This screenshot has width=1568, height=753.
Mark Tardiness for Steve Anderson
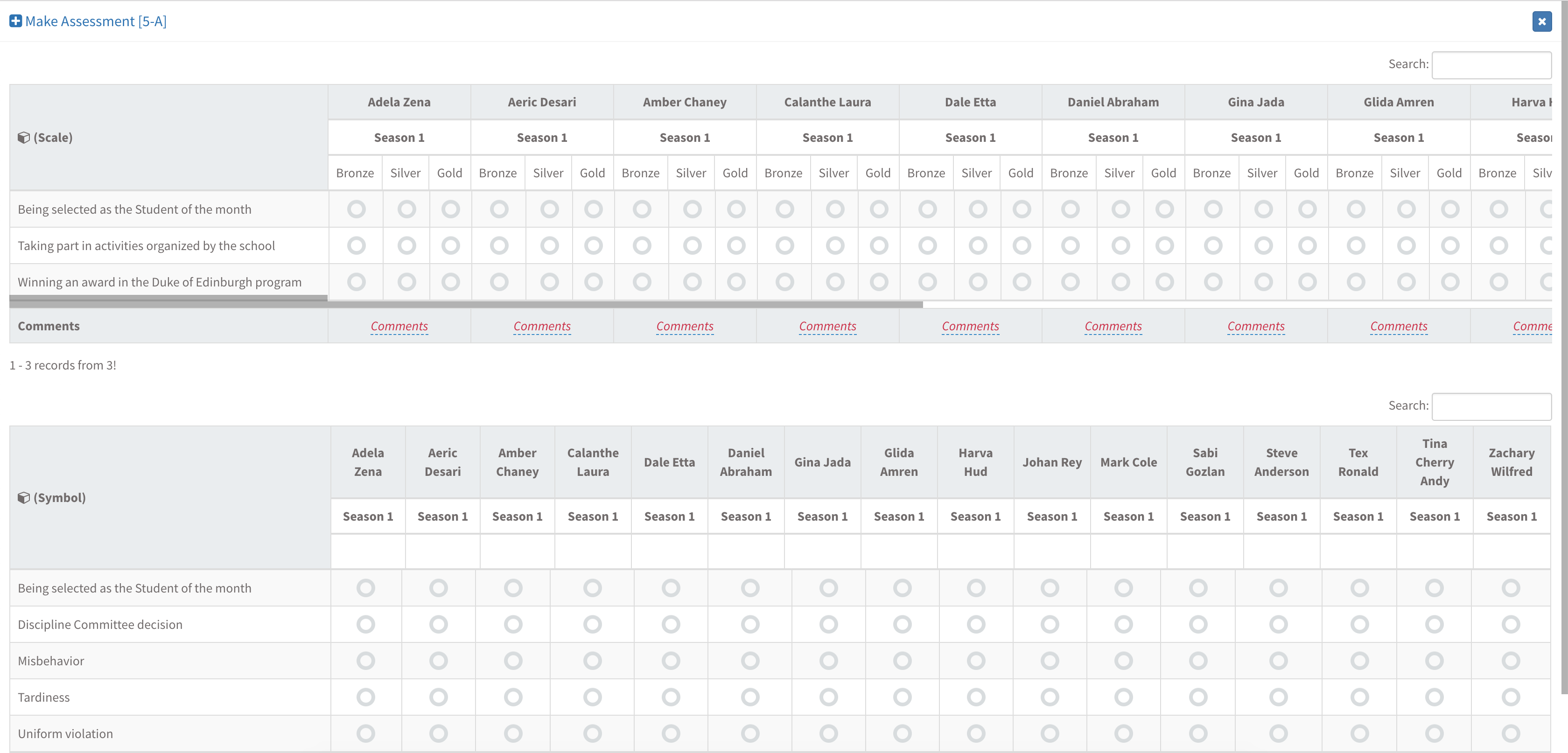click(1278, 697)
